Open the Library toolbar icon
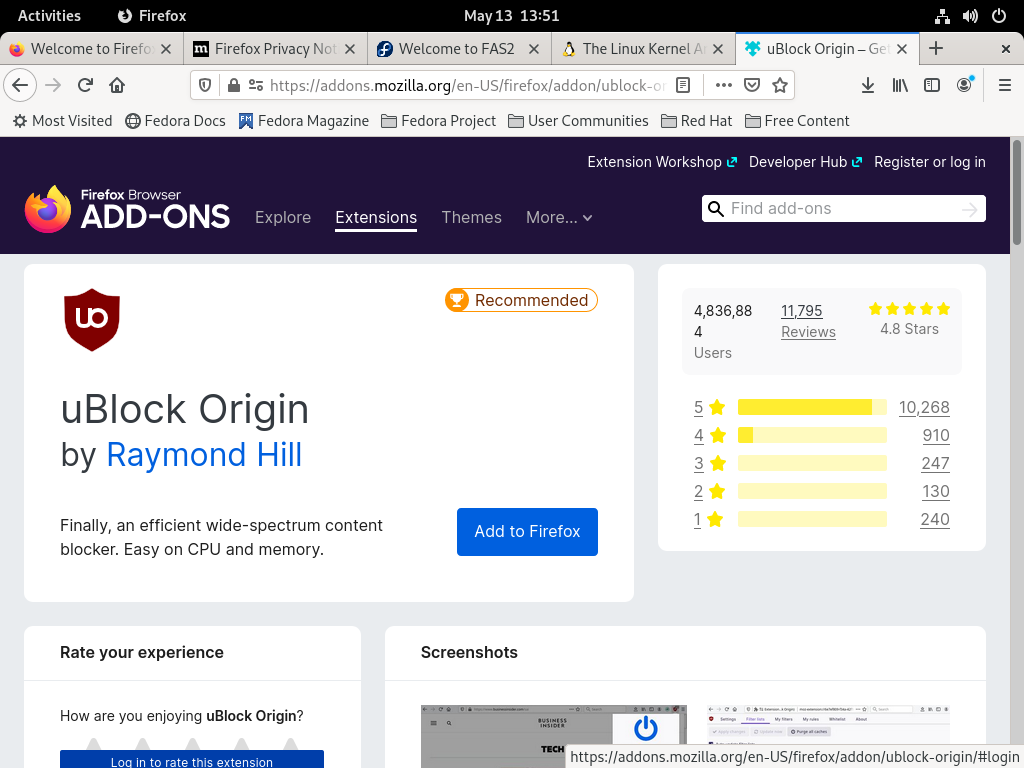Screen dimensions: 1024x768 click(x=900, y=85)
